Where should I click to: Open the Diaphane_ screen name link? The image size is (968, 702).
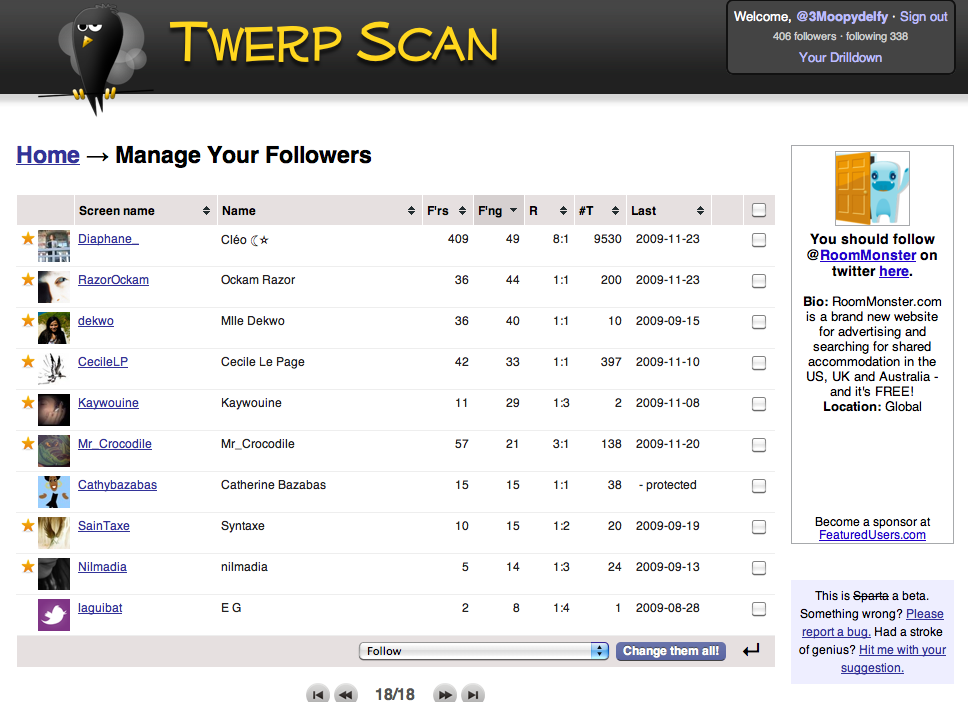[108, 239]
